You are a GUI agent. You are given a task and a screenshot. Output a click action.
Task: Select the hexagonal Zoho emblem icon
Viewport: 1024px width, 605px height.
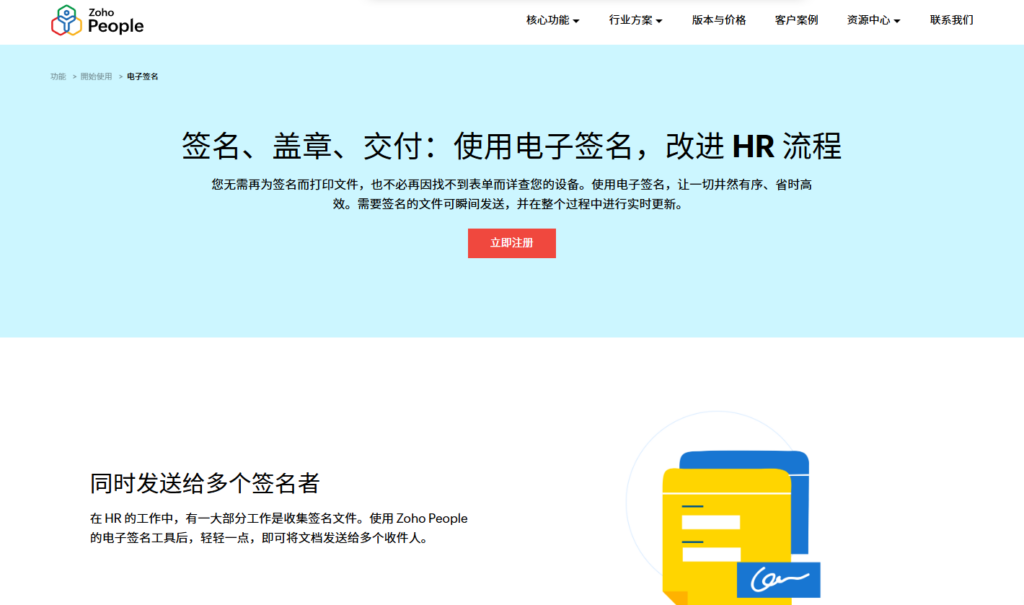pos(66,20)
